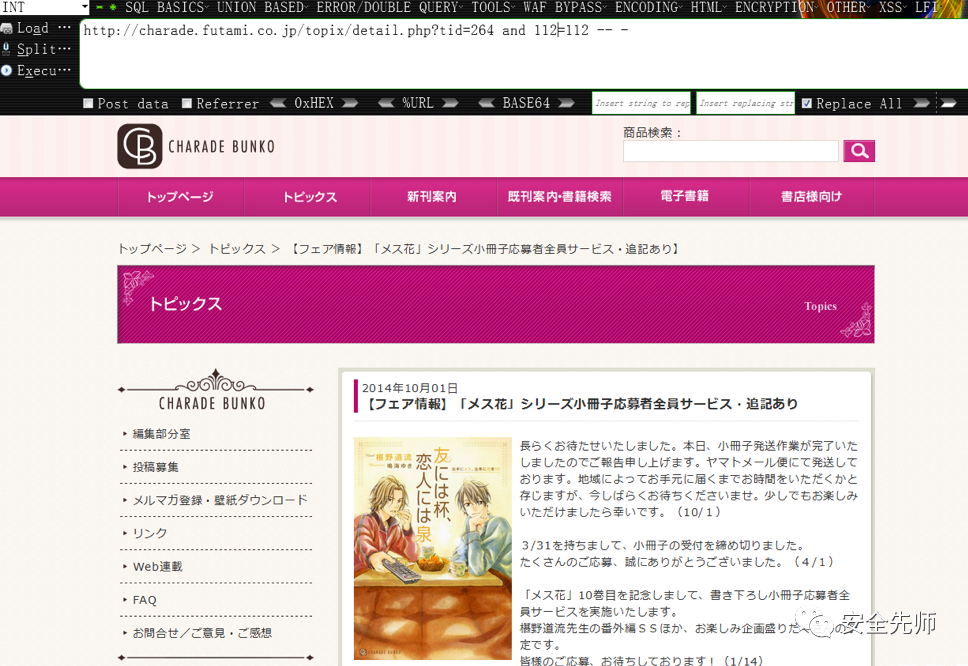The height and width of the screenshot is (666, 968).
Task: Open the TOOLS dropdown menu
Action: click(x=493, y=7)
